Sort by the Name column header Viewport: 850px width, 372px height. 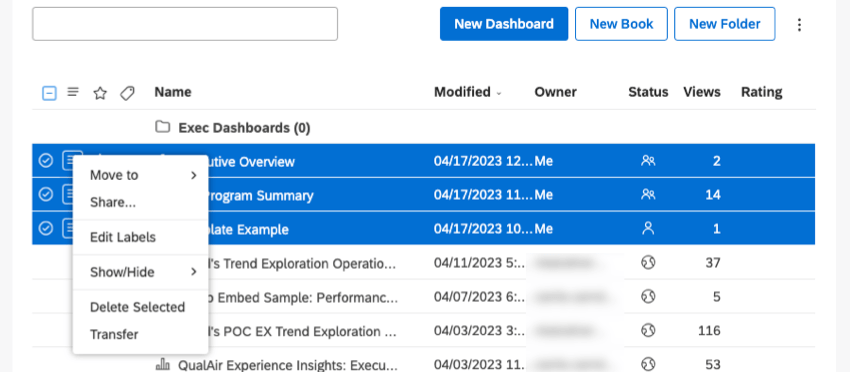click(173, 92)
